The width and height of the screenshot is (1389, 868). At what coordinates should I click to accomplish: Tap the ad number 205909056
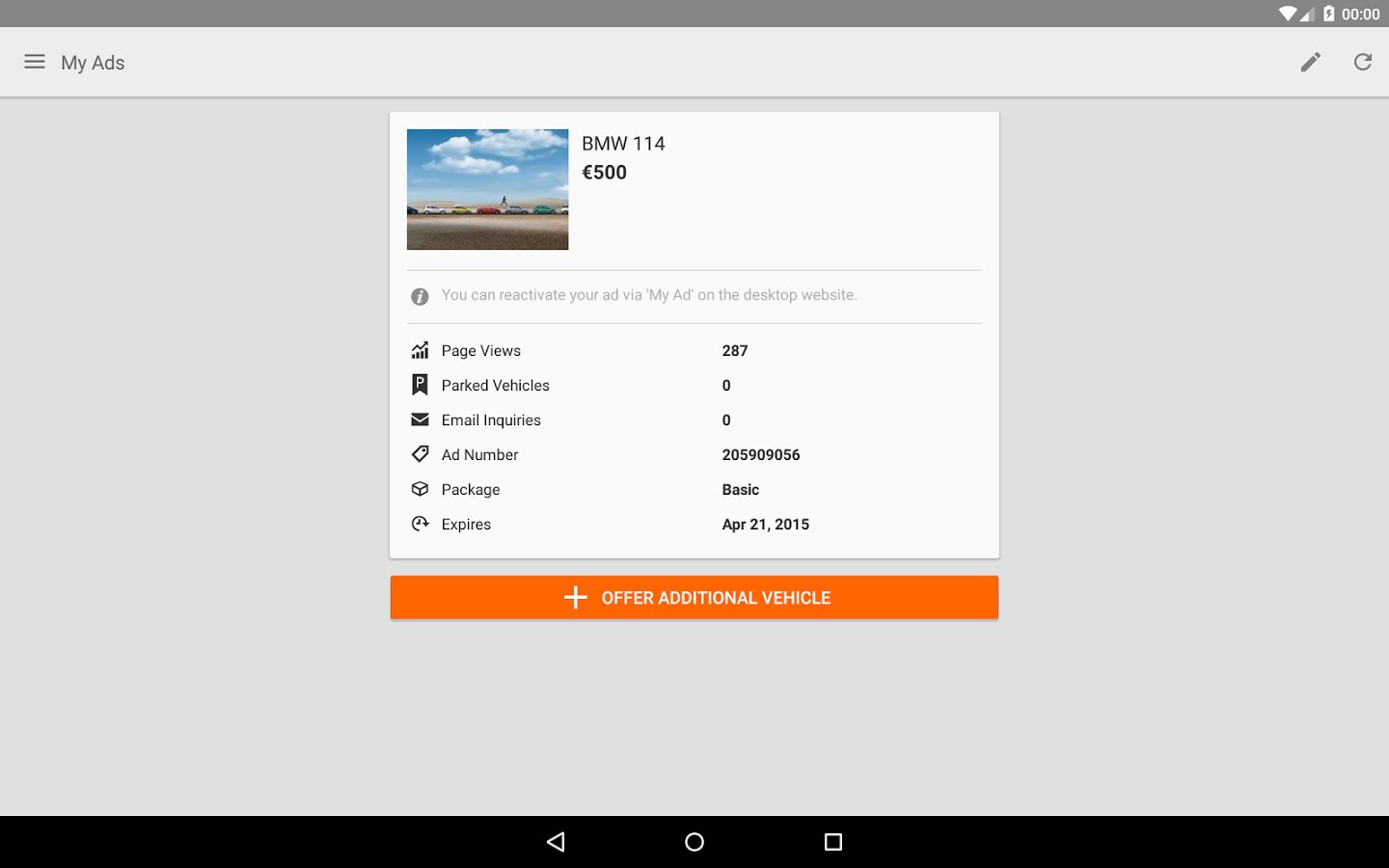(x=760, y=454)
